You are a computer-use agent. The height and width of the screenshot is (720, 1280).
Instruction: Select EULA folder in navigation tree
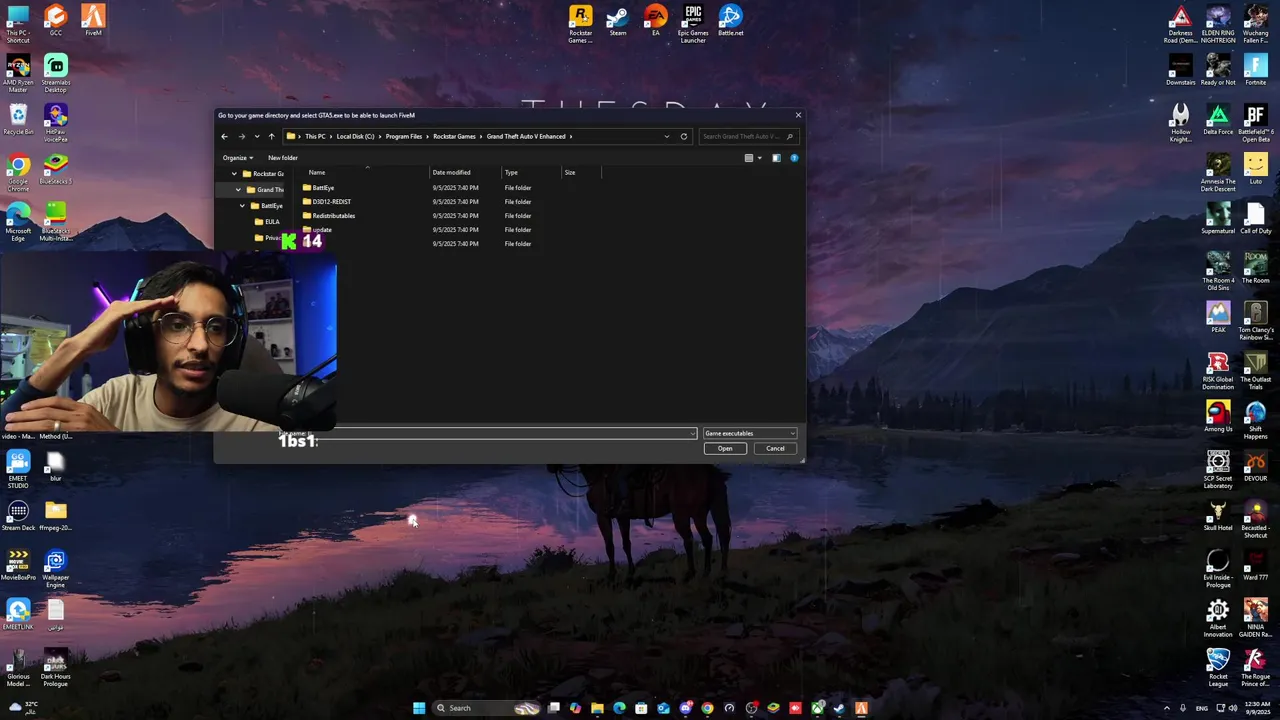click(x=267, y=222)
